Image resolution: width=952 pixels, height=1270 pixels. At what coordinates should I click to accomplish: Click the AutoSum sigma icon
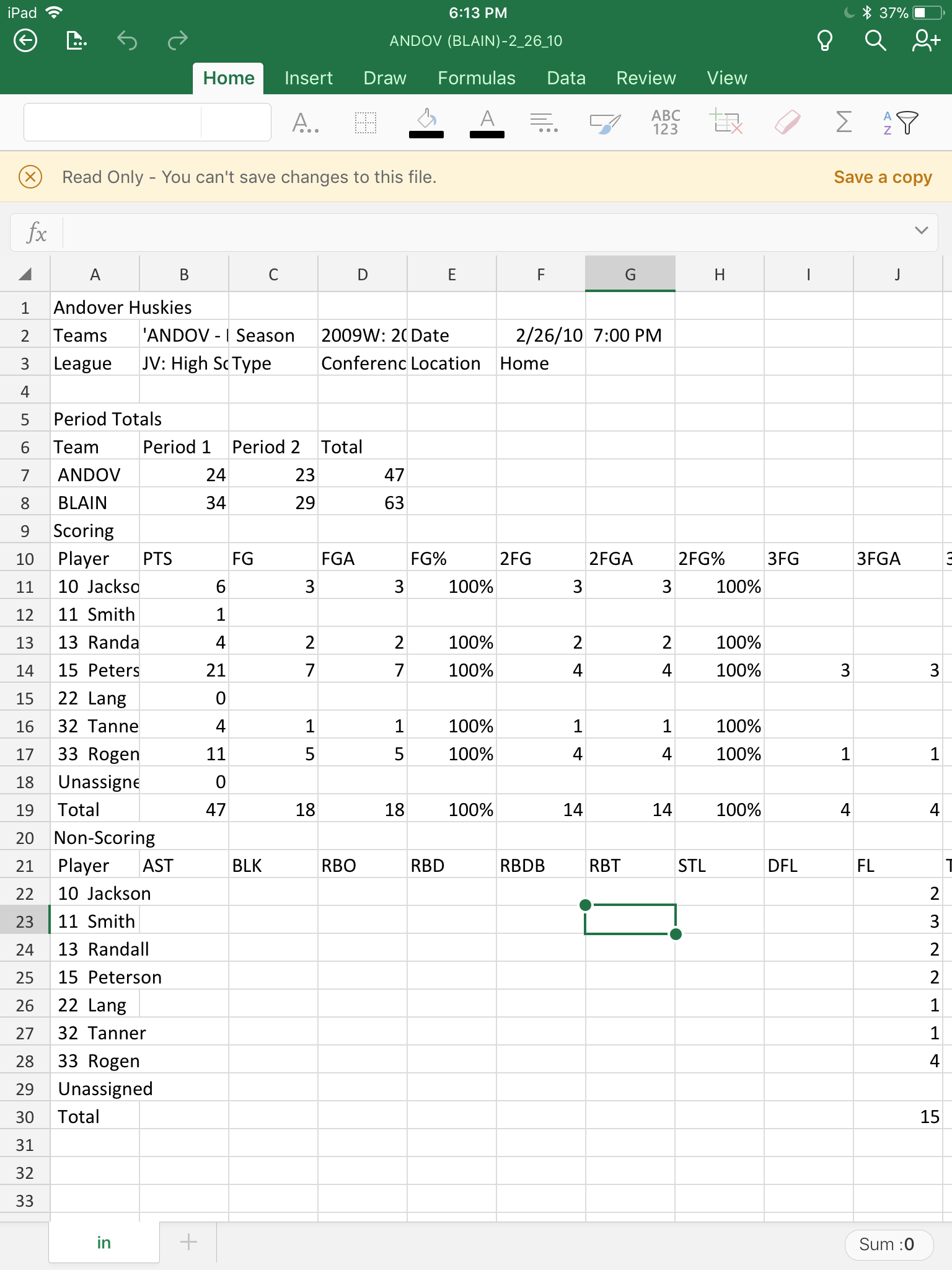pos(844,122)
